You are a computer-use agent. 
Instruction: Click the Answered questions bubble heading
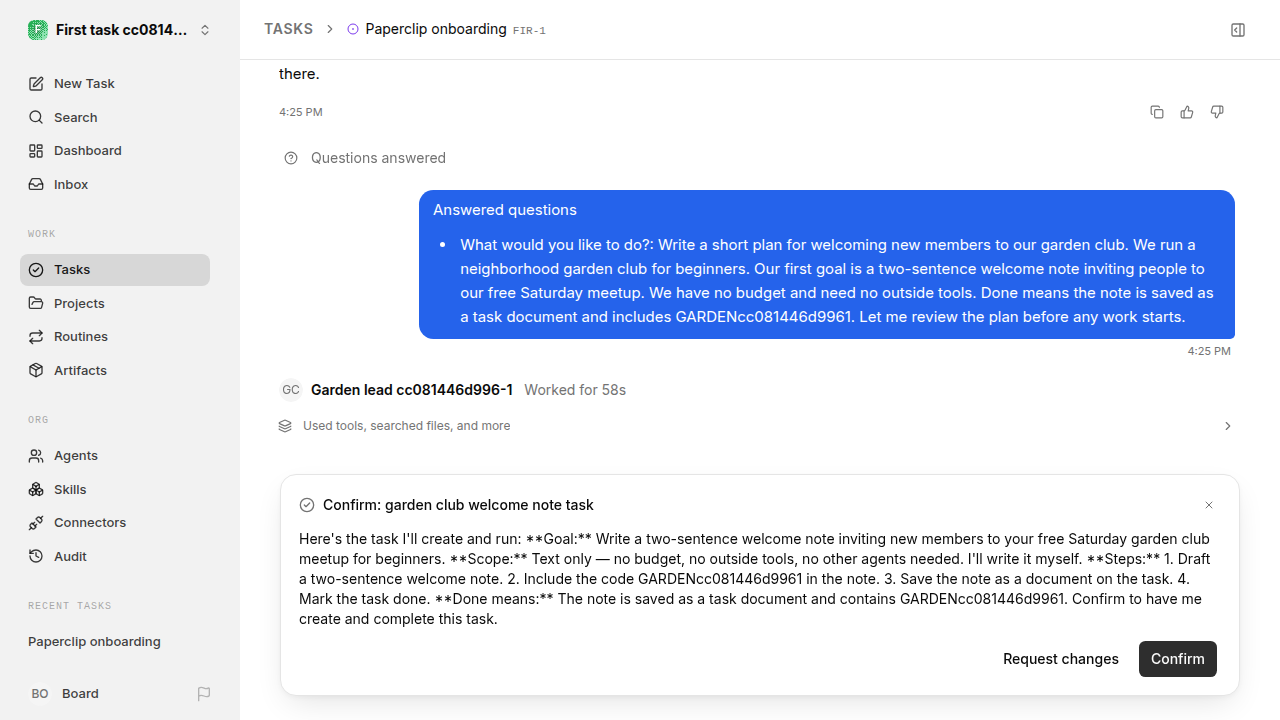(x=505, y=210)
